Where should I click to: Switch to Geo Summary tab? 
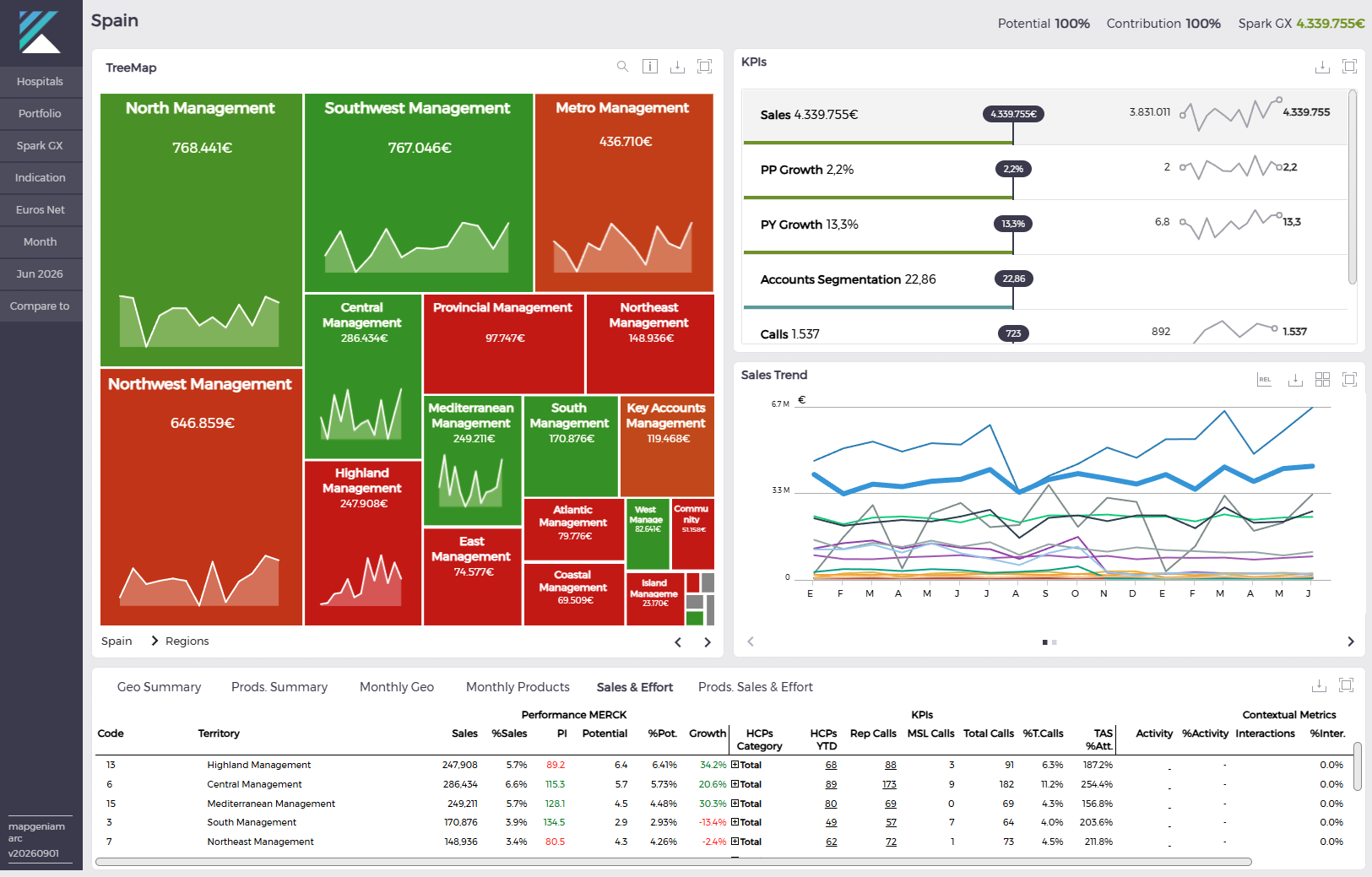[160, 687]
